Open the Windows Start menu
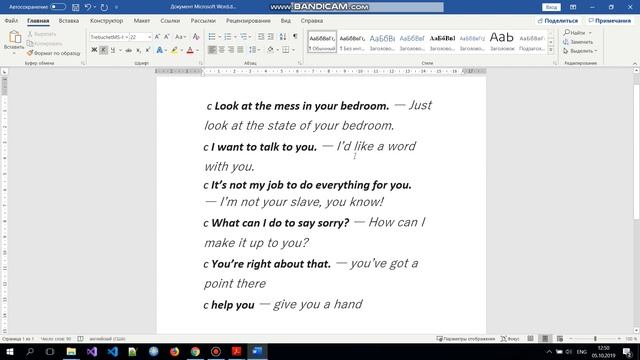640x360 pixels. [x=9, y=351]
